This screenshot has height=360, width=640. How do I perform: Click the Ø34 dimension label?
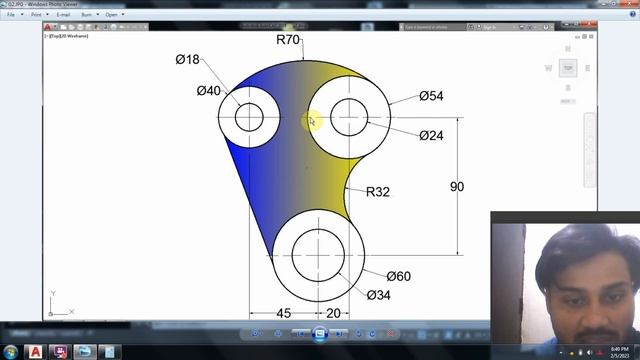pos(378,295)
